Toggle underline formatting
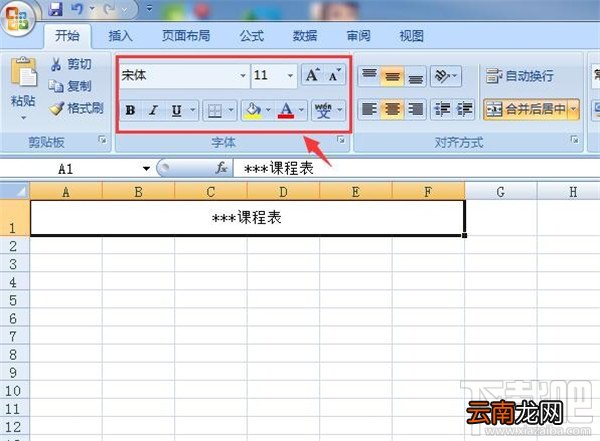Viewport: 600px width, 441px height. click(176, 110)
